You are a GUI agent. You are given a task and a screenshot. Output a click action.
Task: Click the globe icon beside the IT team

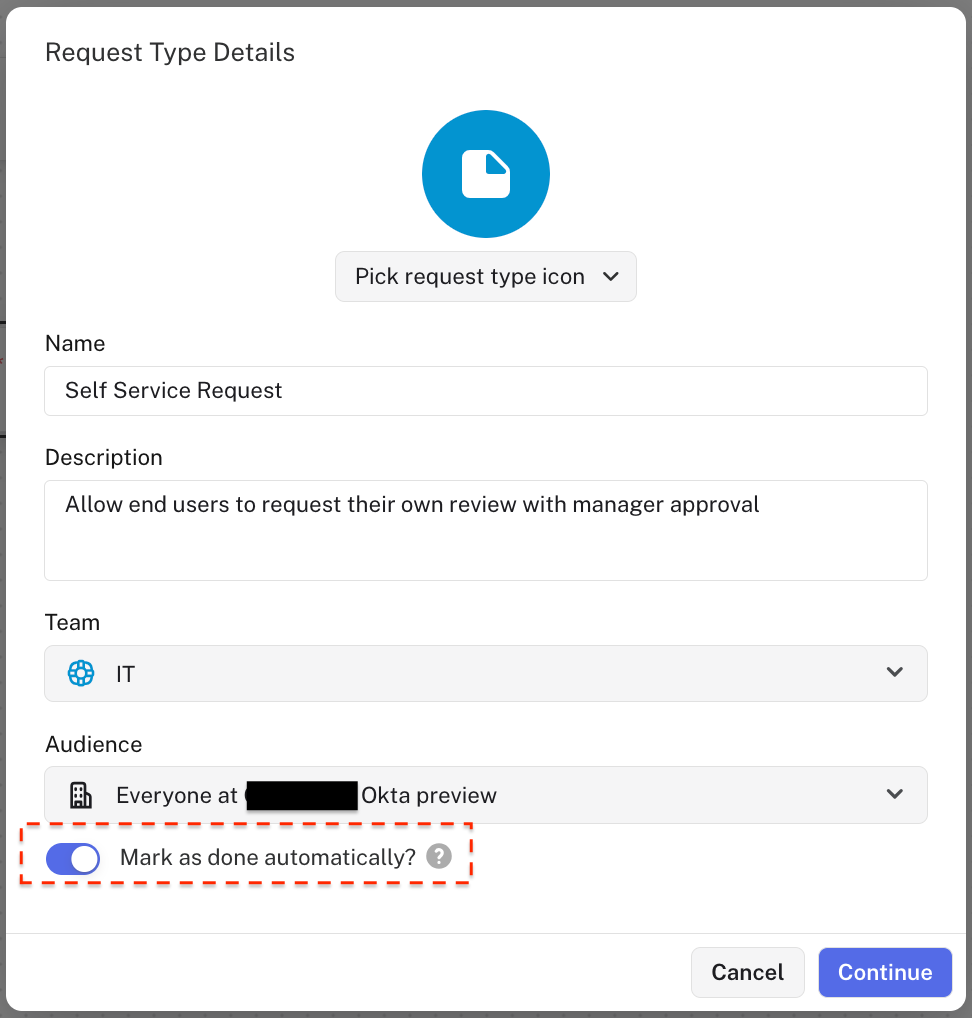tap(80, 673)
